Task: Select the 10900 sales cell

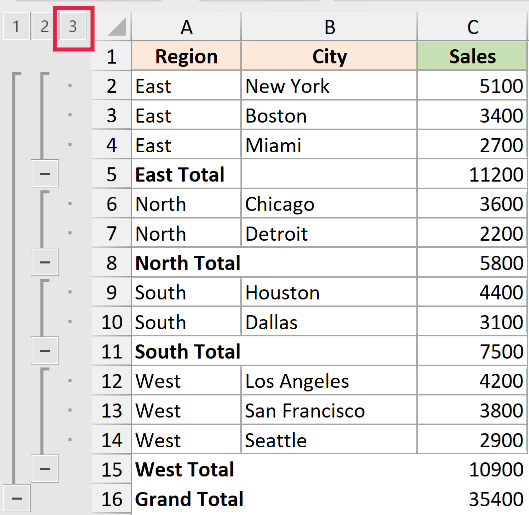Action: (472, 469)
